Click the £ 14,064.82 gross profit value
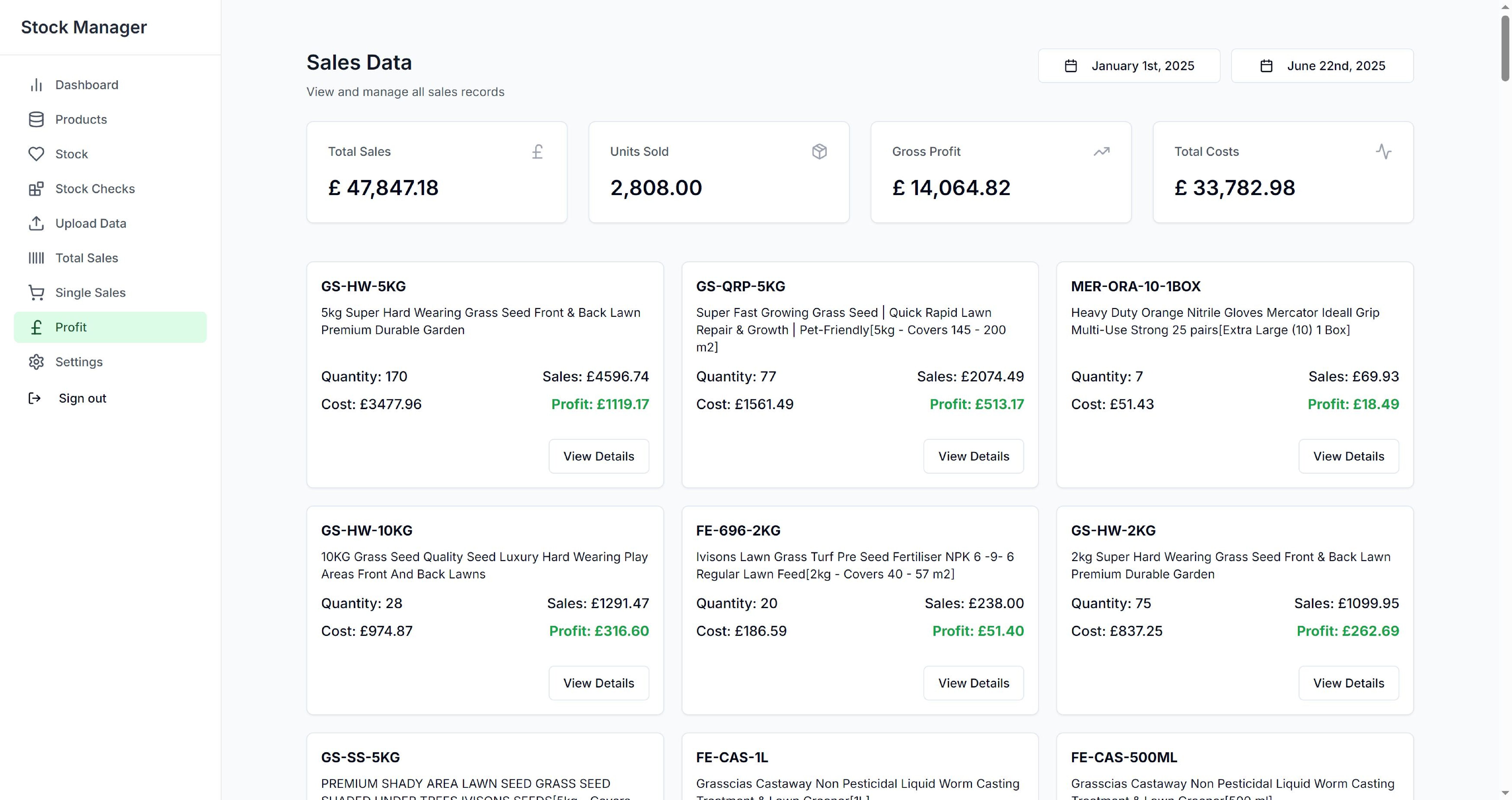 (x=951, y=188)
